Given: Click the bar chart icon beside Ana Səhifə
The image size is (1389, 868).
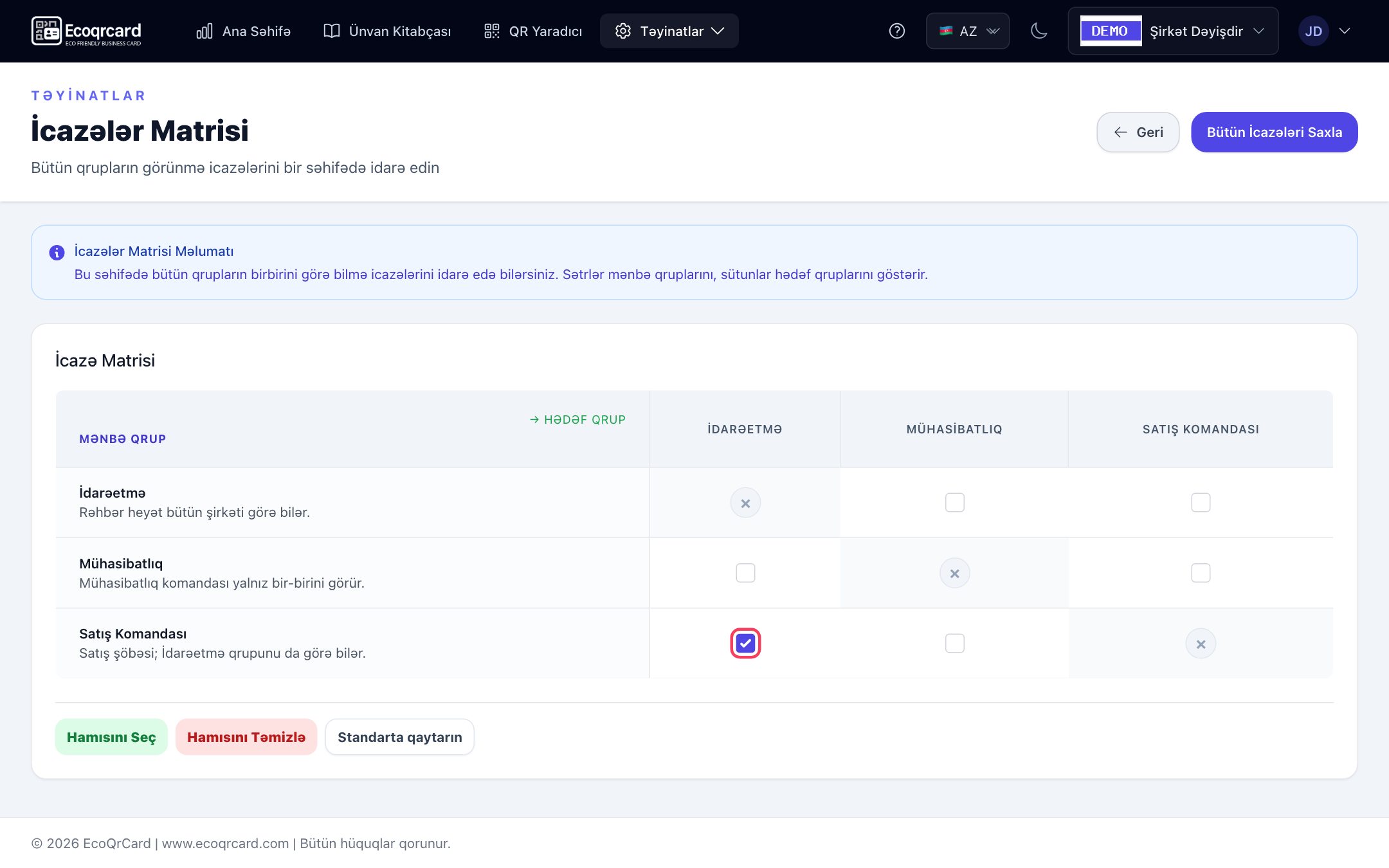Looking at the screenshot, I should click(x=204, y=31).
